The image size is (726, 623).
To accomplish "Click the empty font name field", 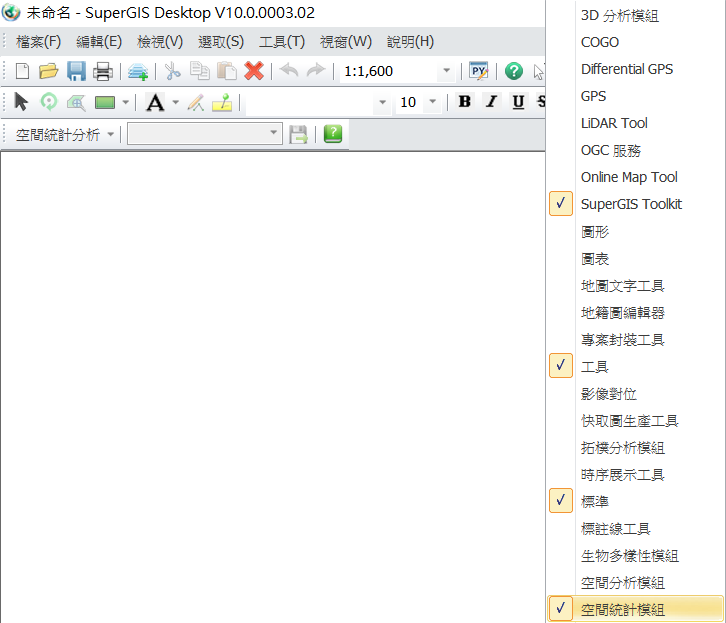I will coord(310,102).
